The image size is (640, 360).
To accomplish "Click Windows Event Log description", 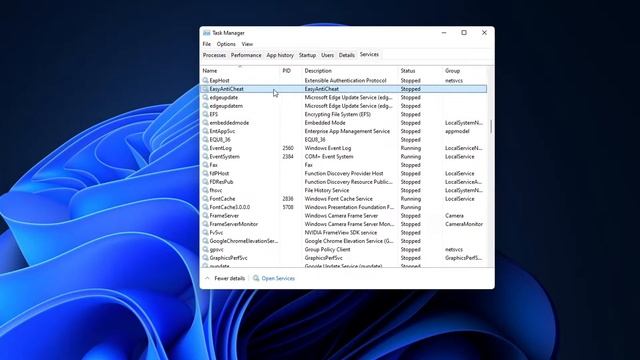I will (328, 148).
